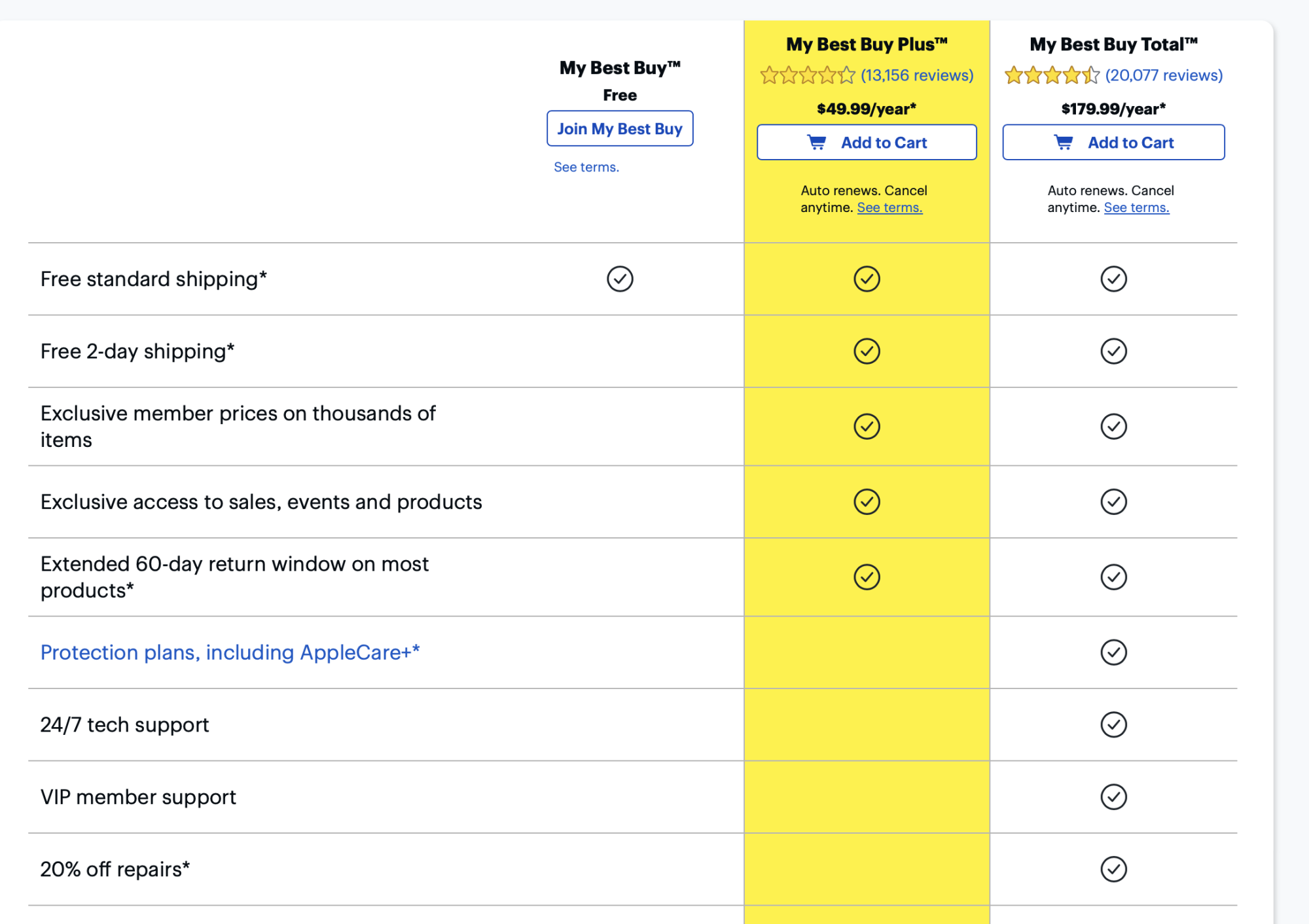
Task: Click free standard shipping checkmark in My Best Buy column
Action: pos(619,279)
